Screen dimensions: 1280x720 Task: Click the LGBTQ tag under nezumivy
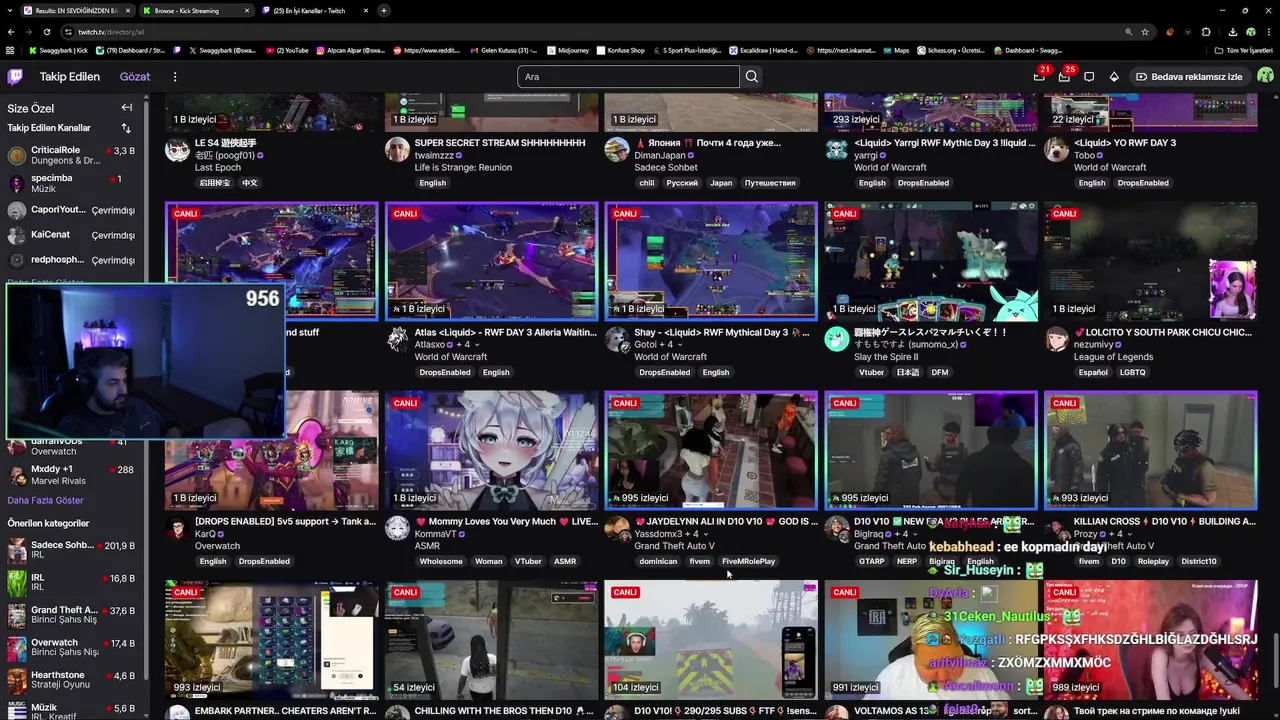click(1133, 372)
